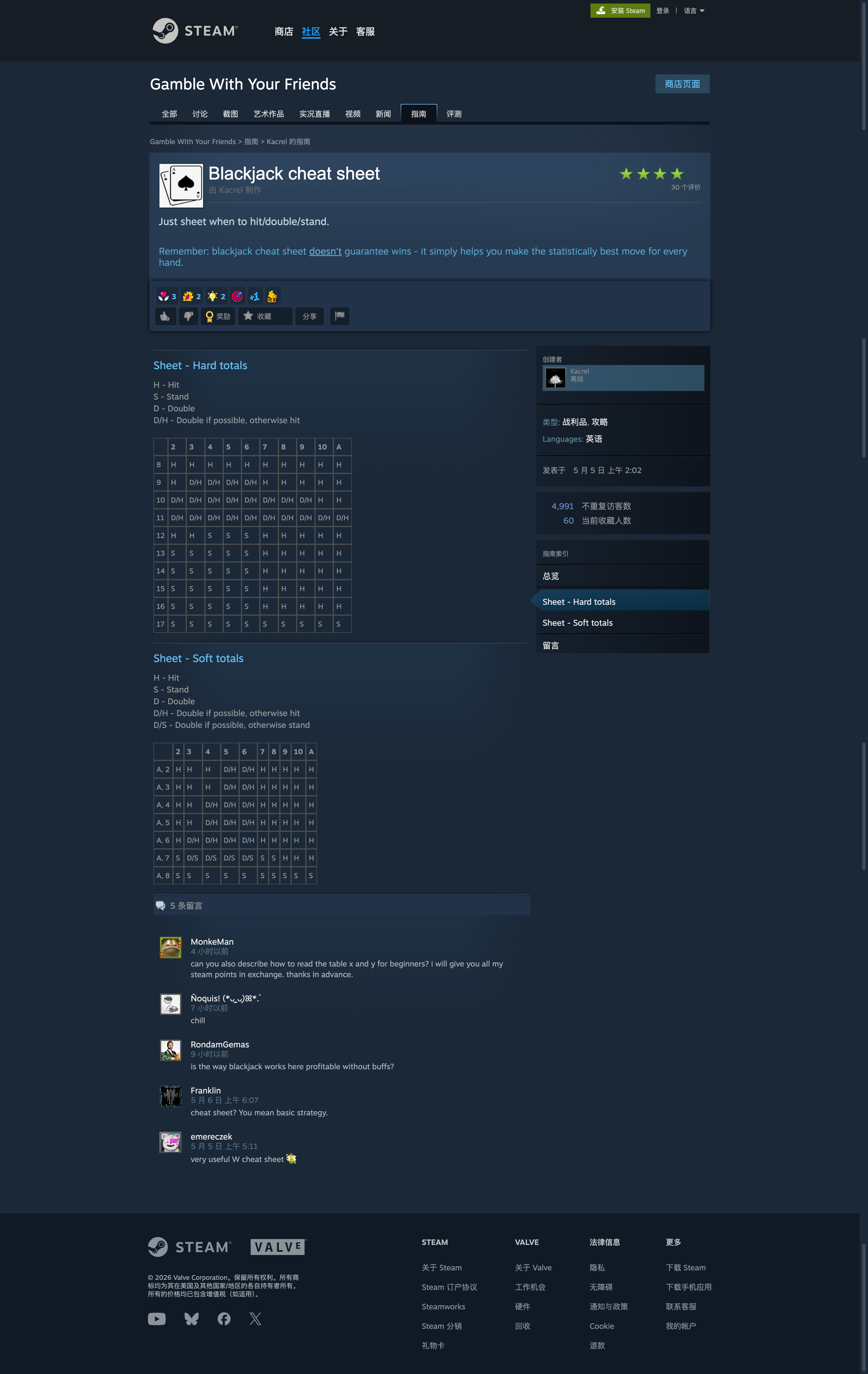868x1374 pixels.
Task: Click the 战利品 category link
Action: (575, 422)
